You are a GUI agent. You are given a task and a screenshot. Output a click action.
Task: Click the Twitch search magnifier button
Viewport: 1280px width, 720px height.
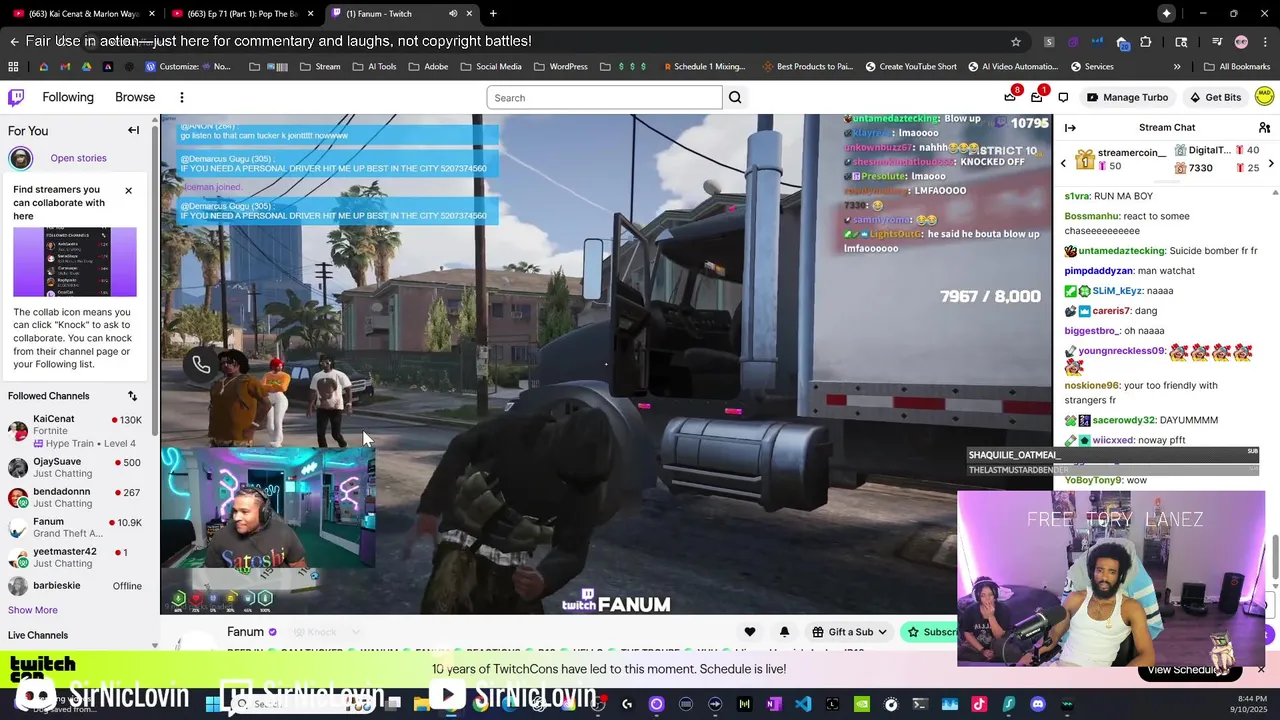(x=735, y=97)
